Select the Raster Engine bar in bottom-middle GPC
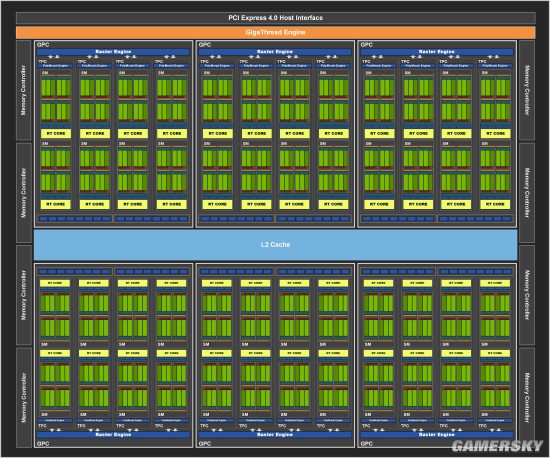 [x=275, y=435]
